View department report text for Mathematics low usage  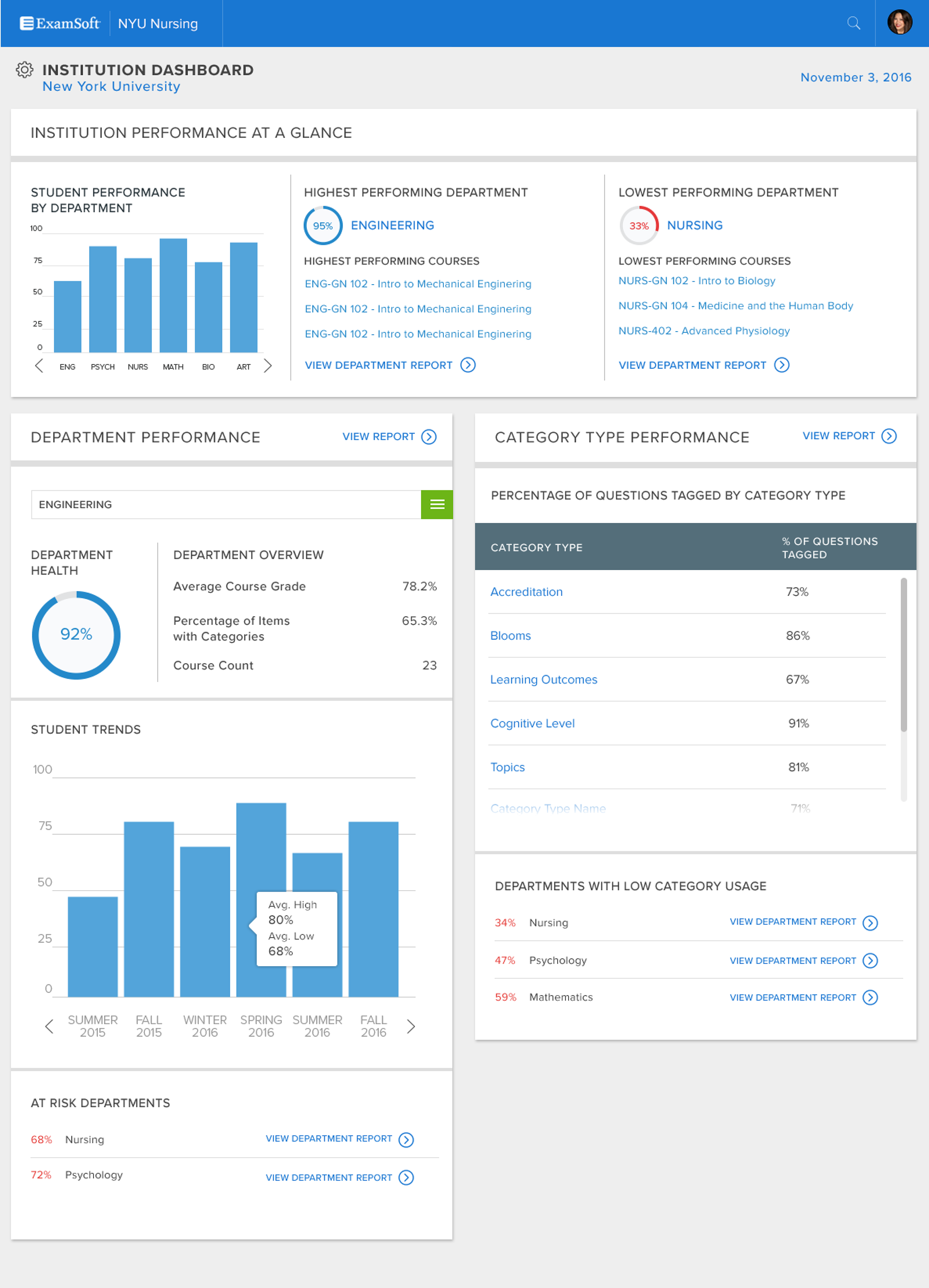pyautogui.click(x=793, y=997)
